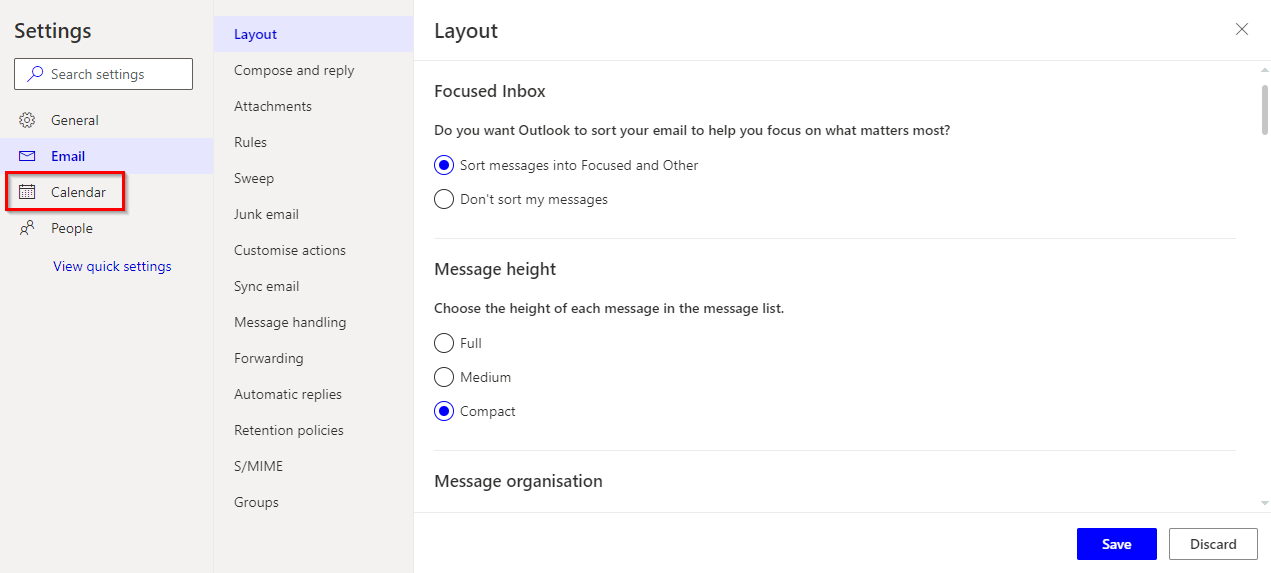
Task: Click the search magnifier icon
Action: pyautogui.click(x=35, y=74)
